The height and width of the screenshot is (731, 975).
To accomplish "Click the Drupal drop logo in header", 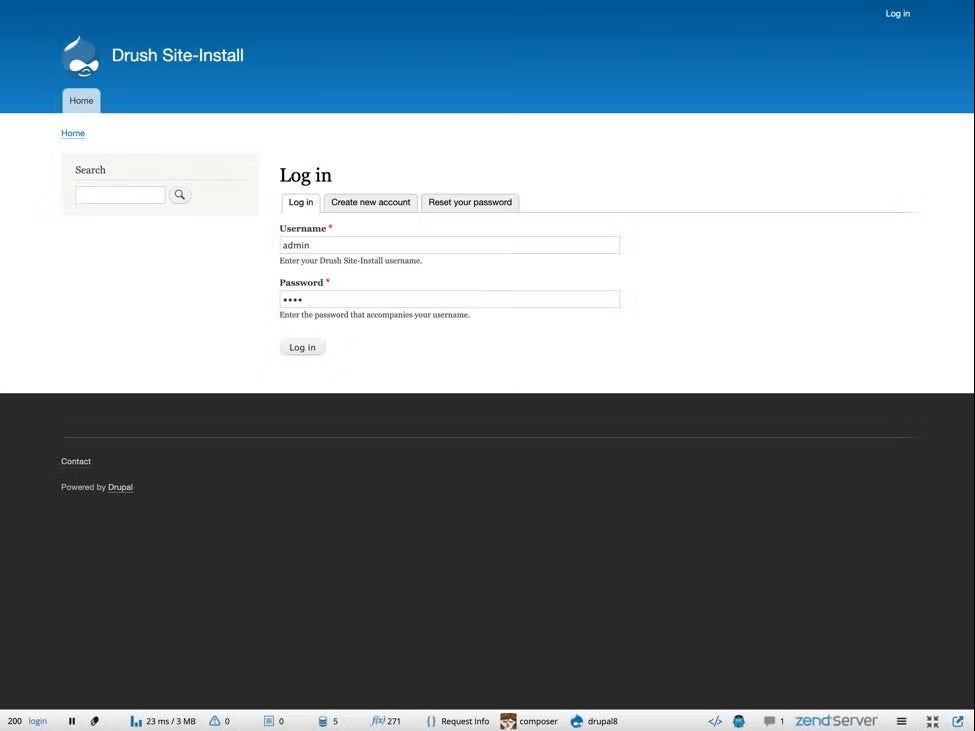I will (80, 56).
